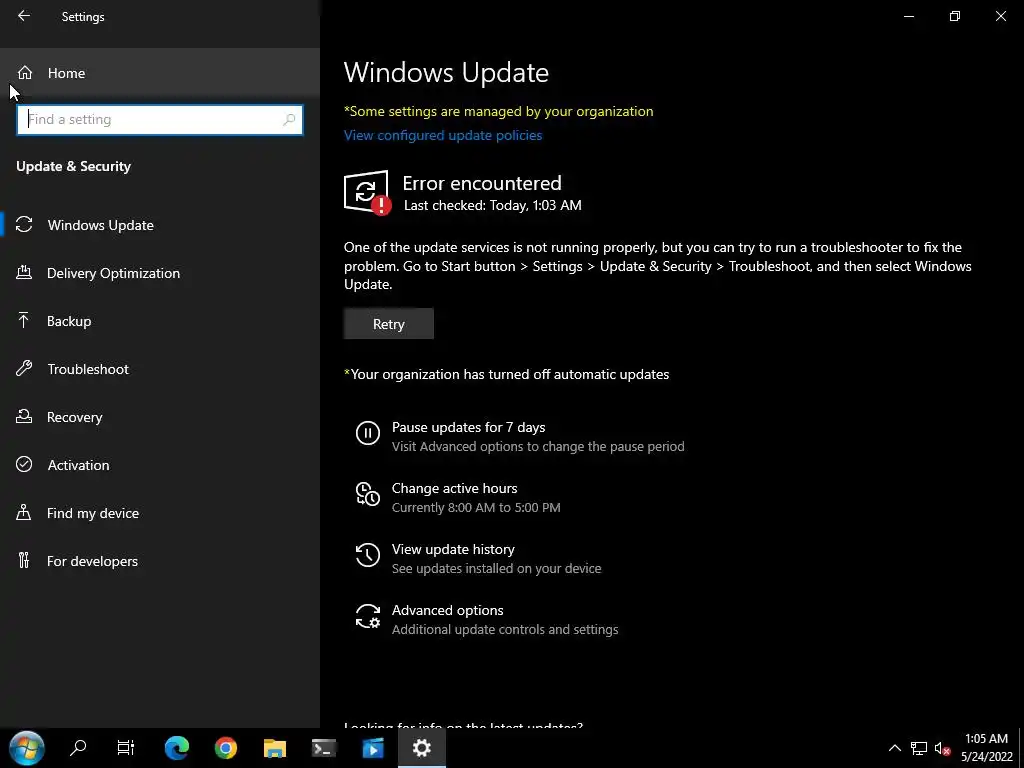Viewport: 1024px width, 768px height.
Task: Open Find my device settings
Action: [x=160, y=513]
